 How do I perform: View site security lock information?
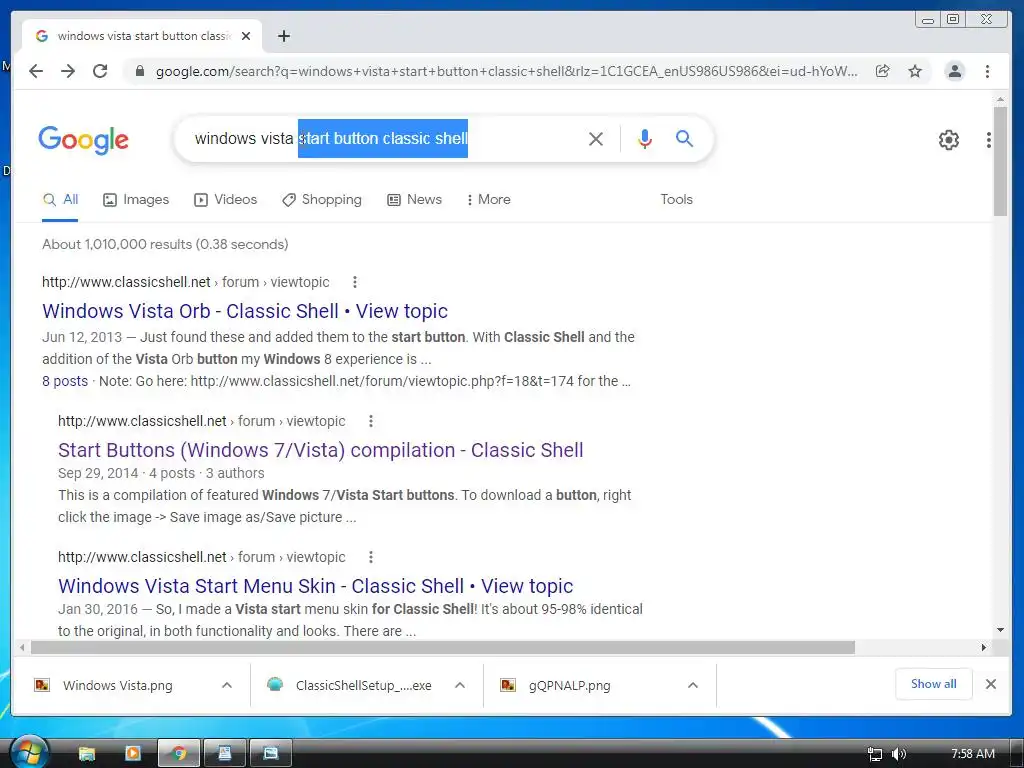coord(139,71)
